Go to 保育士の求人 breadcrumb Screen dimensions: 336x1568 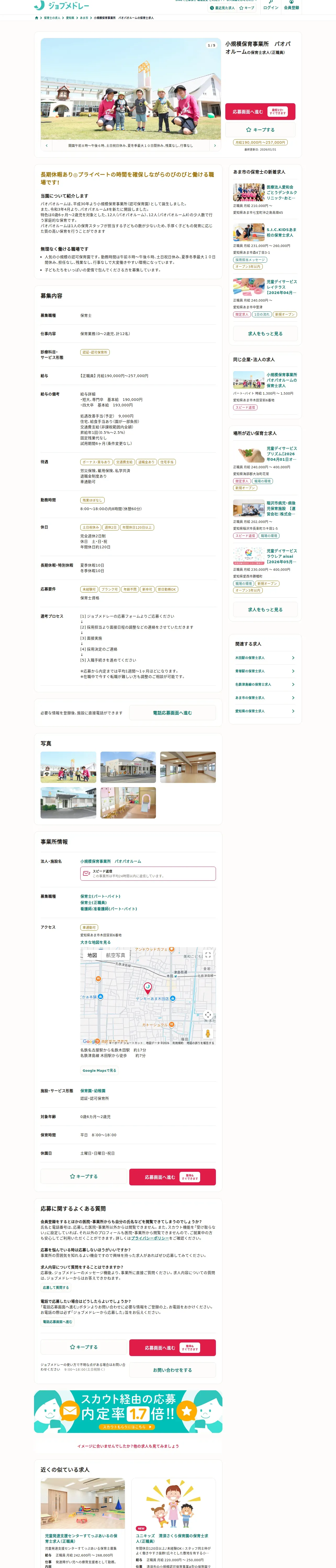pos(52,18)
